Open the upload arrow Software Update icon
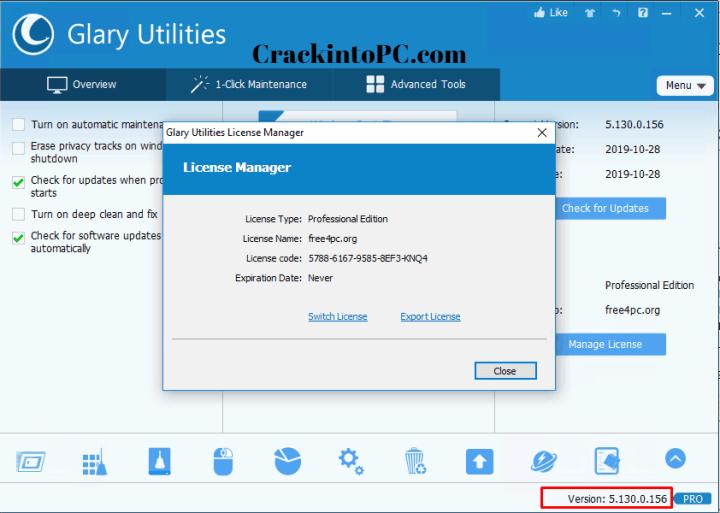This screenshot has width=720, height=513. (479, 462)
